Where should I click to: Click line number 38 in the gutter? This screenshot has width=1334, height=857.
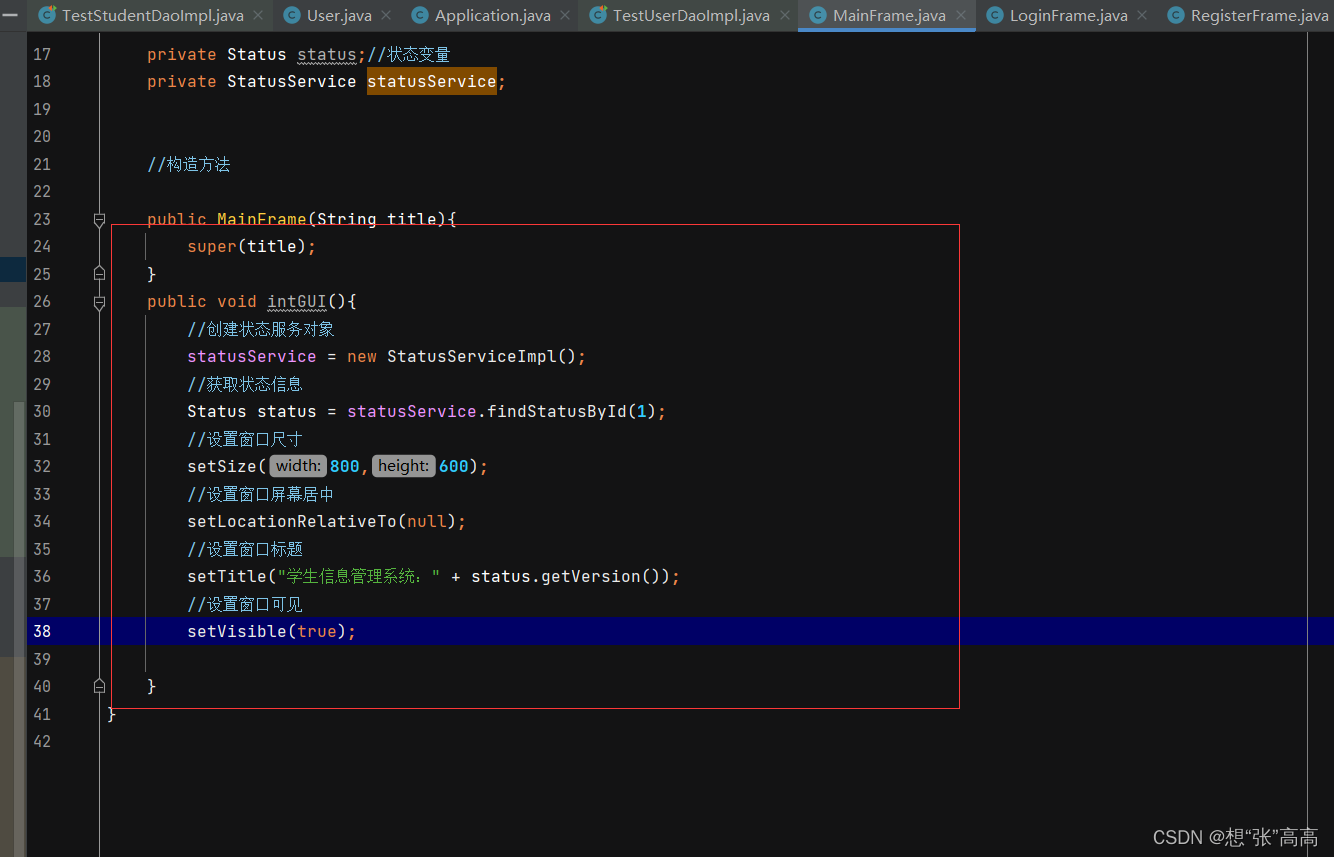pos(42,631)
